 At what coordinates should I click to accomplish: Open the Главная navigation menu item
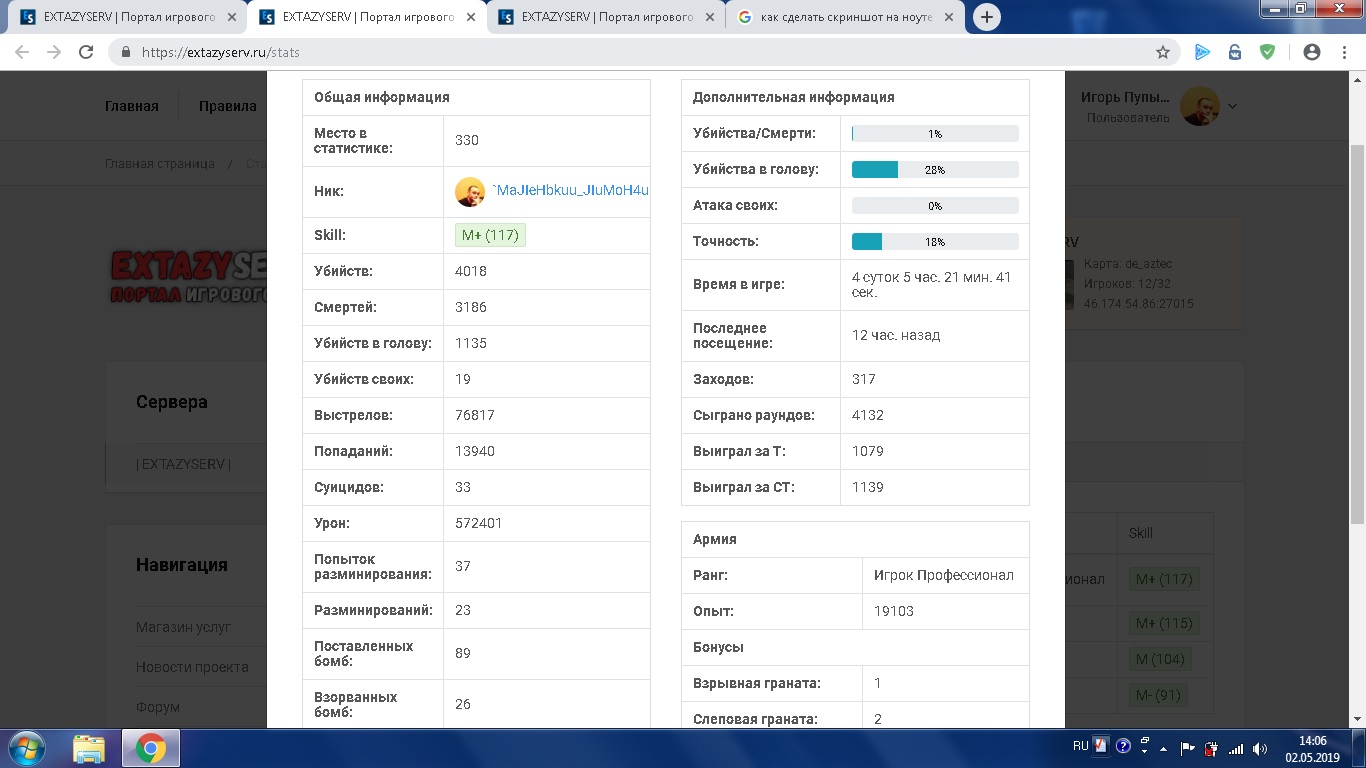[132, 106]
